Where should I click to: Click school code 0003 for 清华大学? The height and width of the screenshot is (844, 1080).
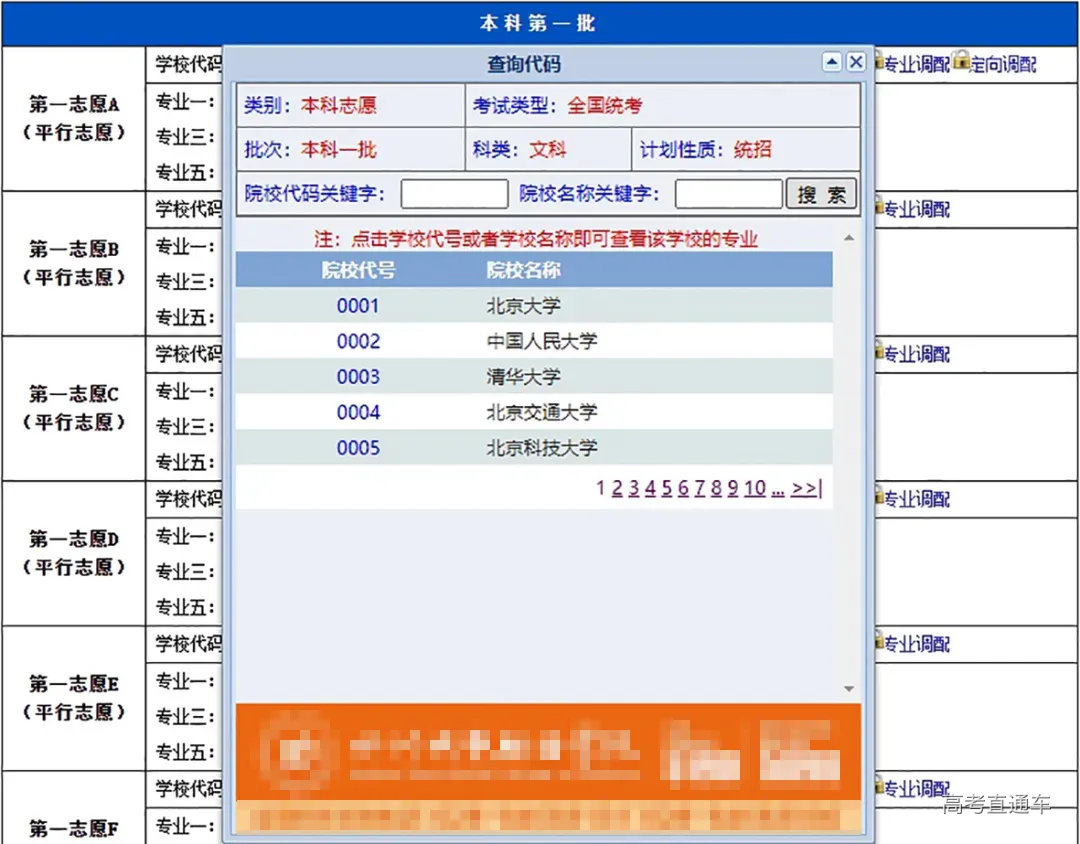[358, 376]
